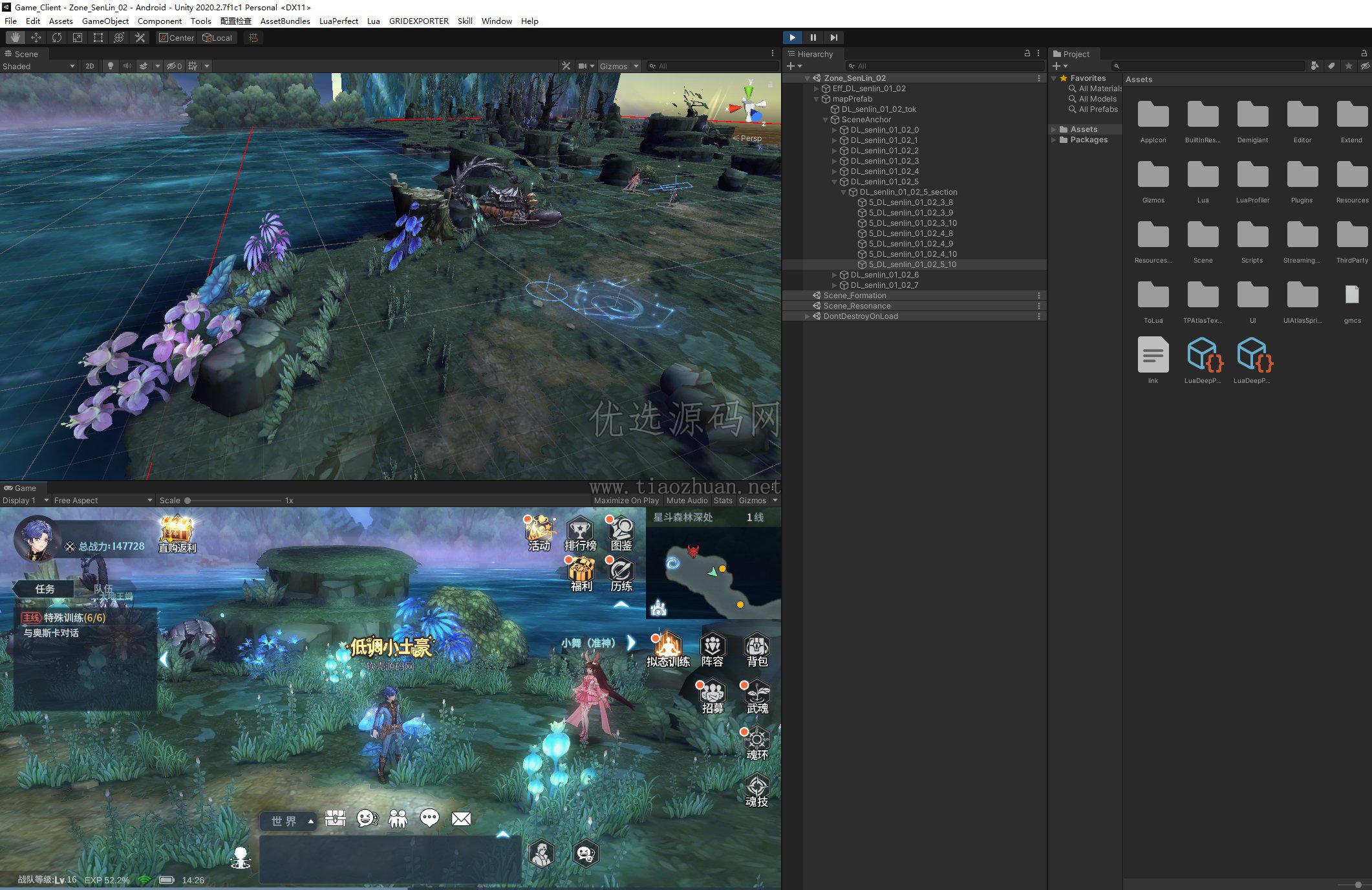Toggle scene lighting bulb icon
Image resolution: width=1372 pixels, height=890 pixels.
coord(111,66)
